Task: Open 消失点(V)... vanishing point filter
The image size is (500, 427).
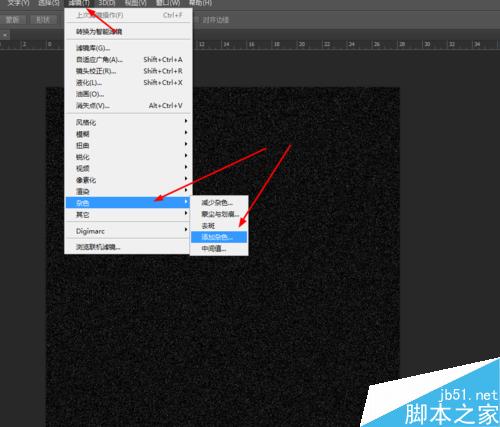Action: point(128,106)
